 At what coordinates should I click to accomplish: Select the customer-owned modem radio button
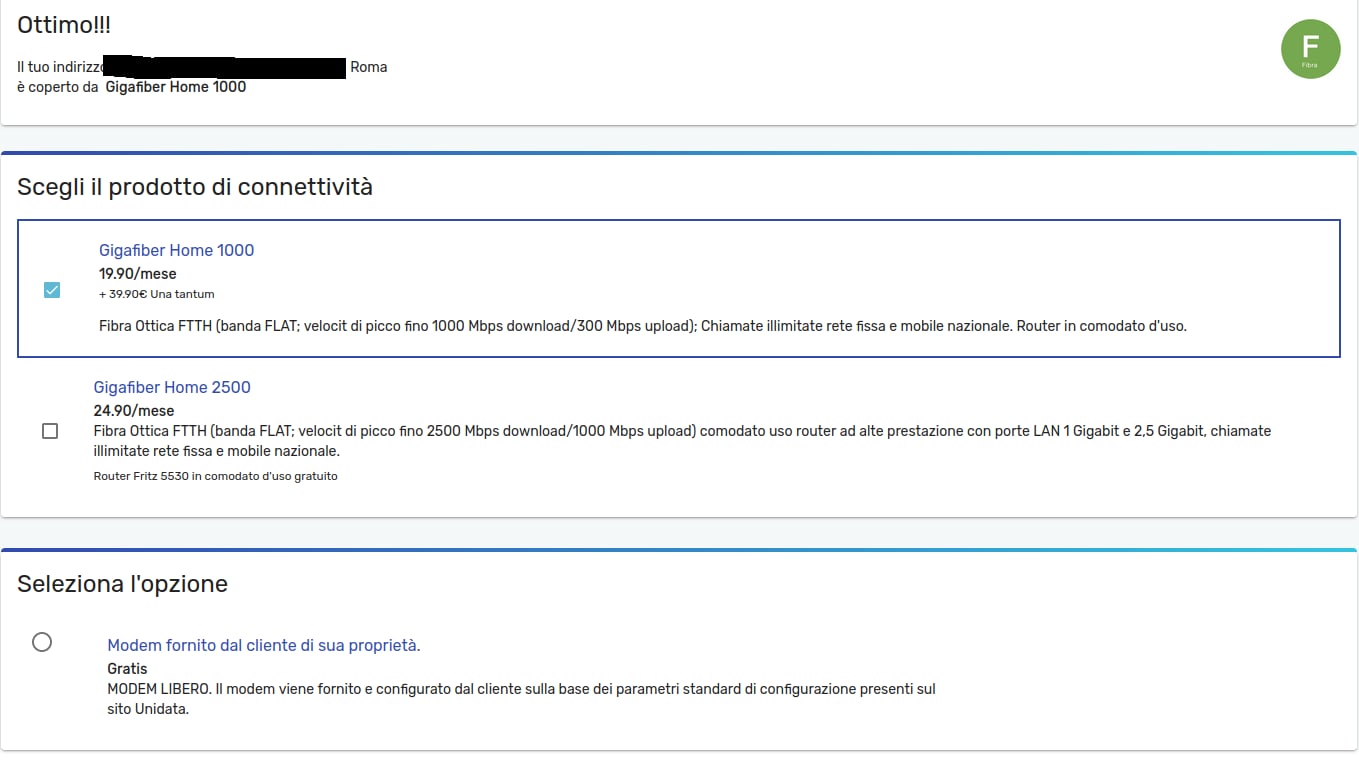pyautogui.click(x=42, y=642)
